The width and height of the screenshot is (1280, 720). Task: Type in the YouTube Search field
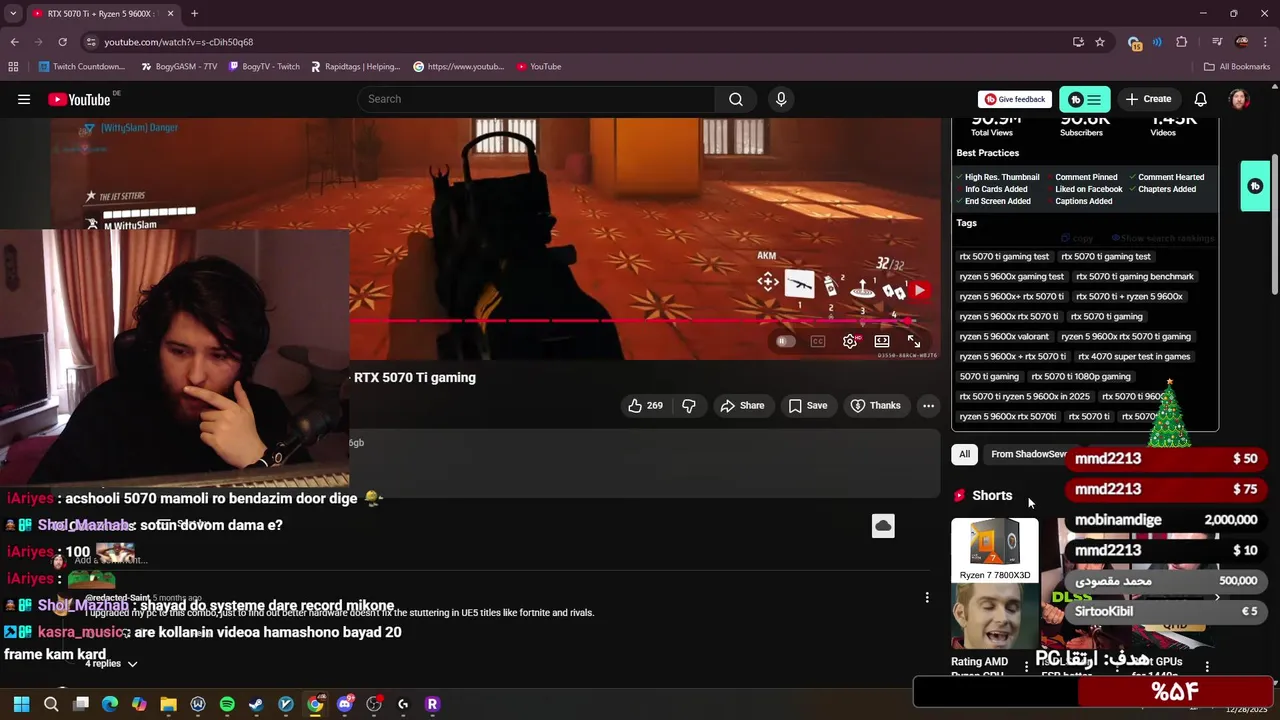tap(536, 99)
